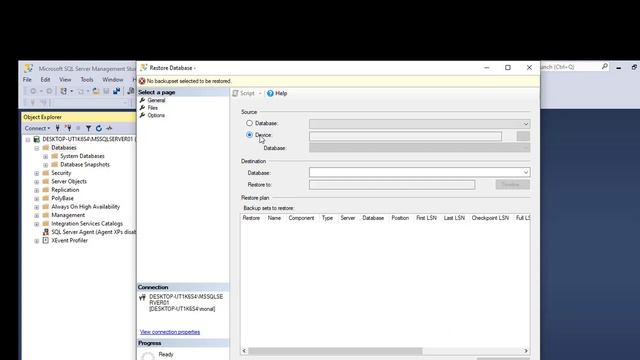Expand the Replication node
The width and height of the screenshot is (640, 360).
(37, 190)
